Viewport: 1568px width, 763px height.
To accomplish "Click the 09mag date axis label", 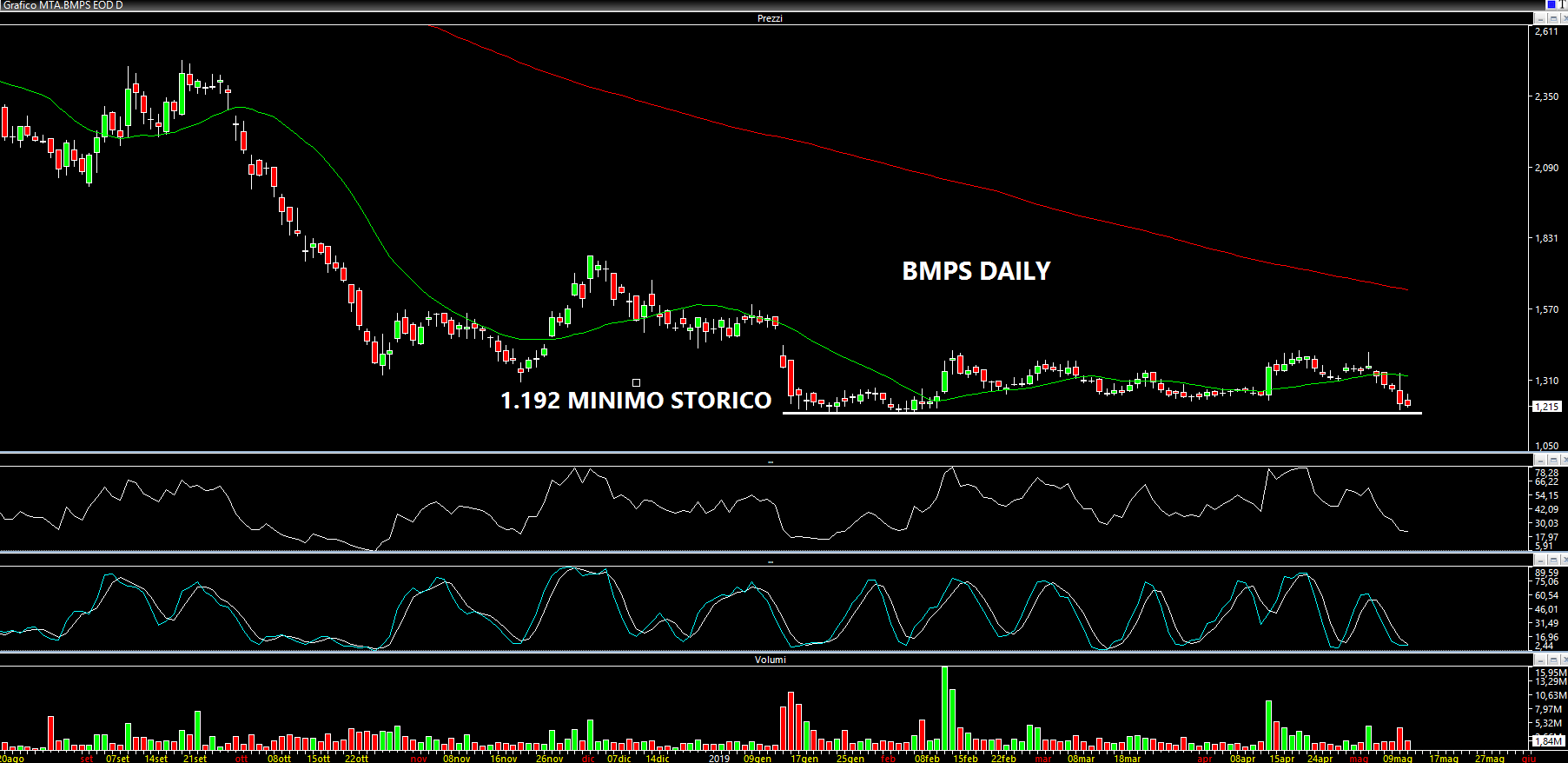I will click(x=1397, y=758).
